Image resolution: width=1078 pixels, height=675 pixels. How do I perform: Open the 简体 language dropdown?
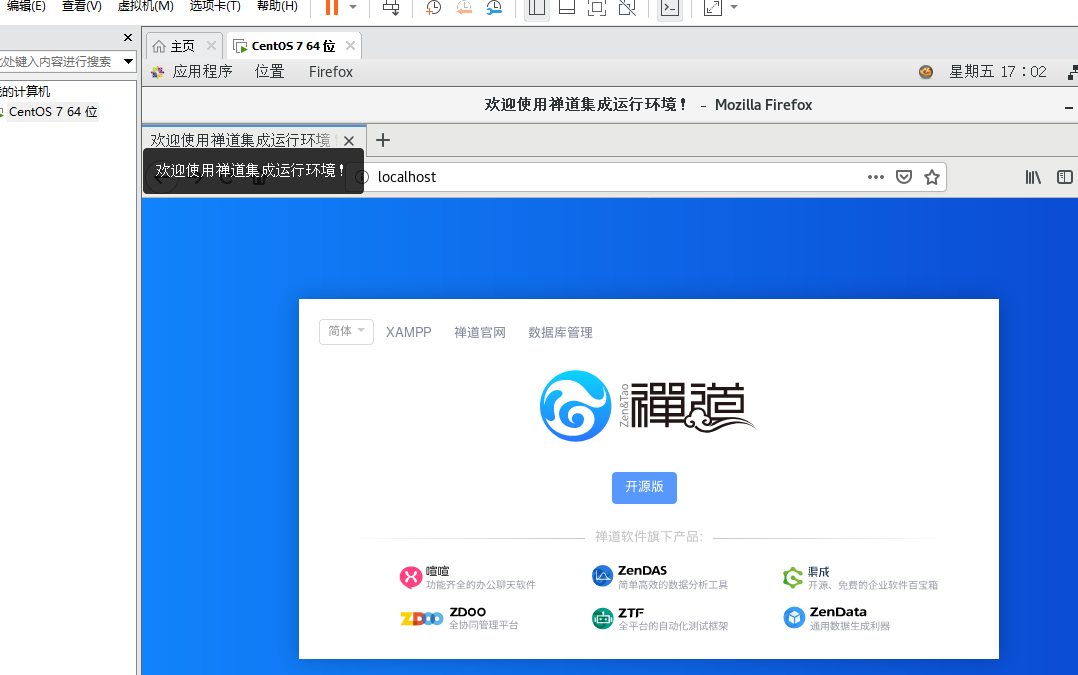[346, 331]
